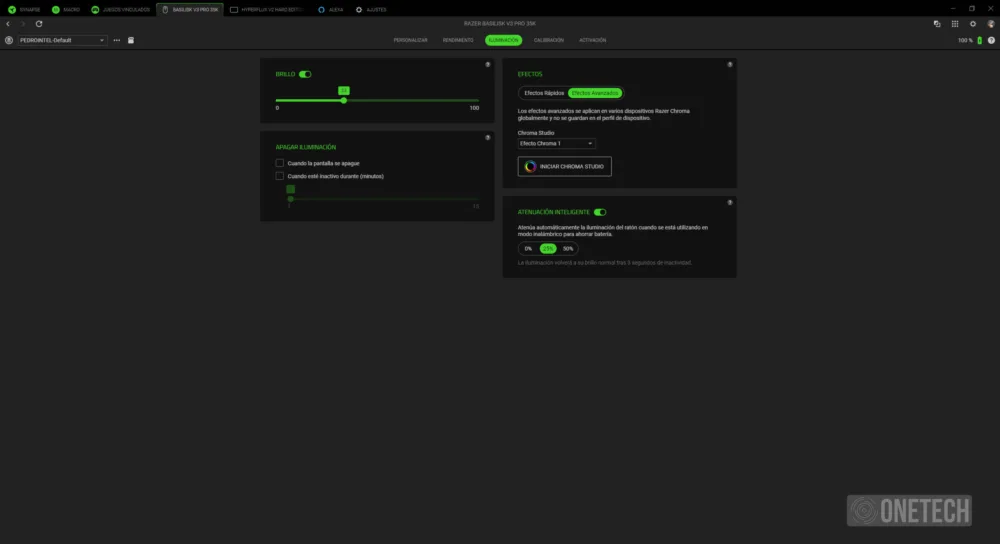1000x544 pixels.
Task: Switch to the Calibración section
Action: tap(548, 40)
